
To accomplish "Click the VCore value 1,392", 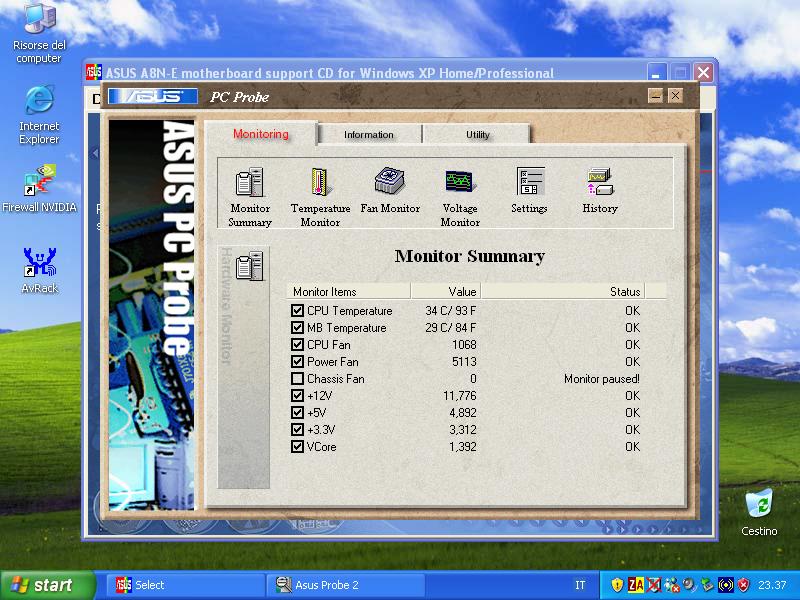I will pos(463,446).
